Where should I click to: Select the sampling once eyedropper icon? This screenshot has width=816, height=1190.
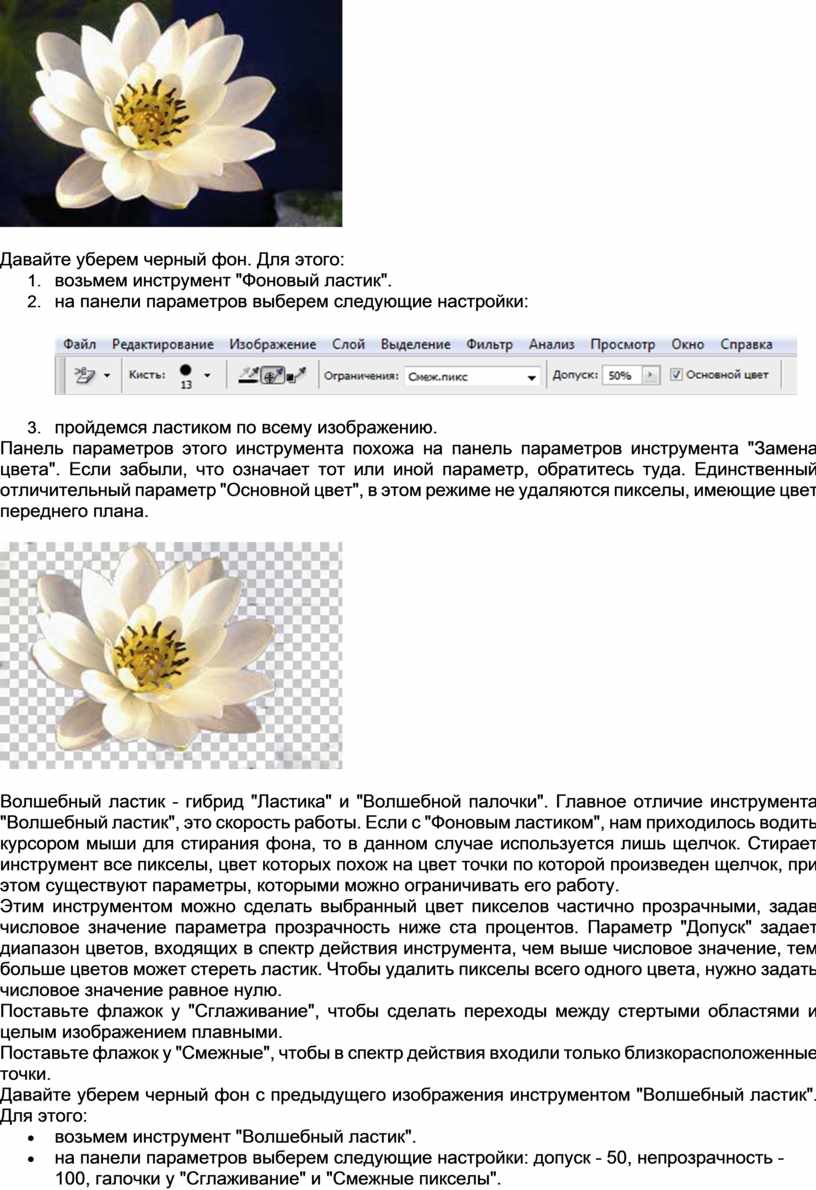(x=273, y=375)
